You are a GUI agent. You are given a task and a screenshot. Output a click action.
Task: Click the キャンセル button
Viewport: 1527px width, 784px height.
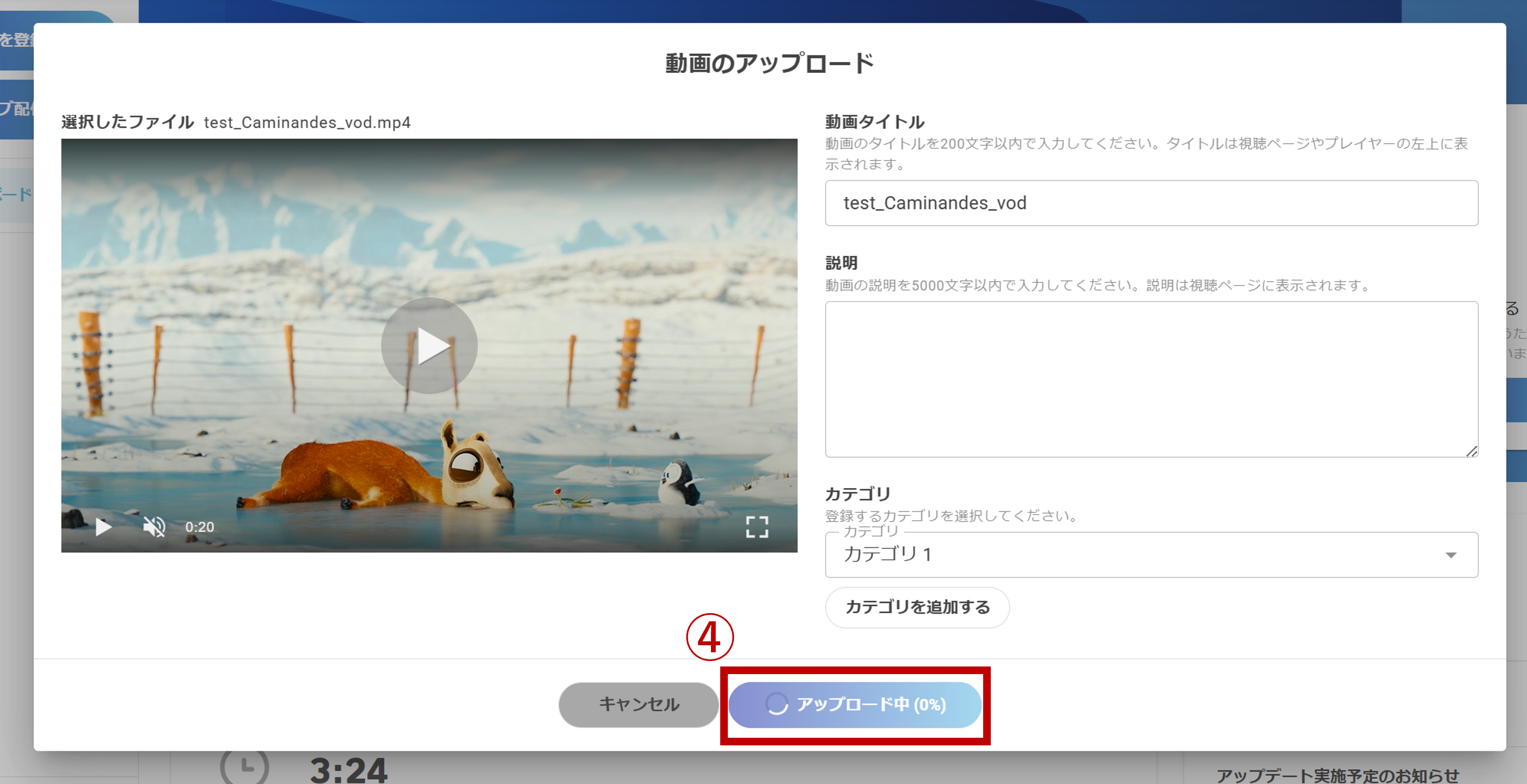[639, 705]
